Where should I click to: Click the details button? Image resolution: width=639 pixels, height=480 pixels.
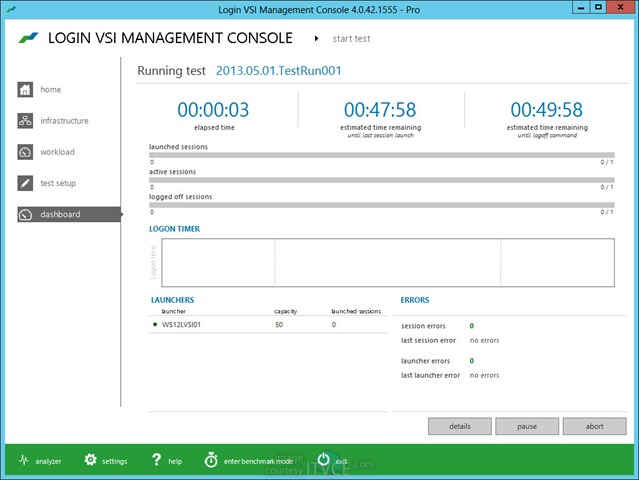pyautogui.click(x=460, y=426)
